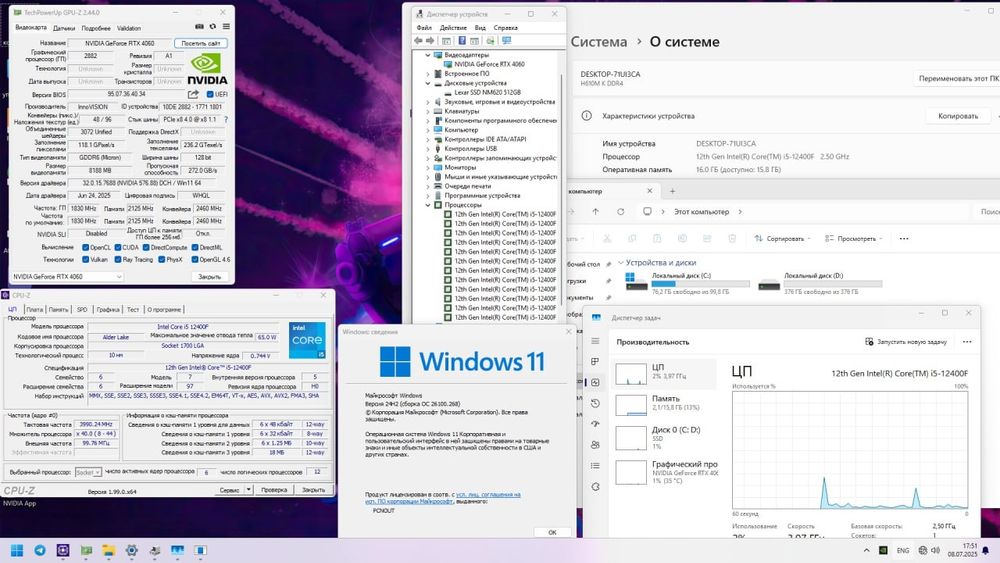
Task: Click the NVIDIA tray icon in taskbar
Action: point(883,550)
